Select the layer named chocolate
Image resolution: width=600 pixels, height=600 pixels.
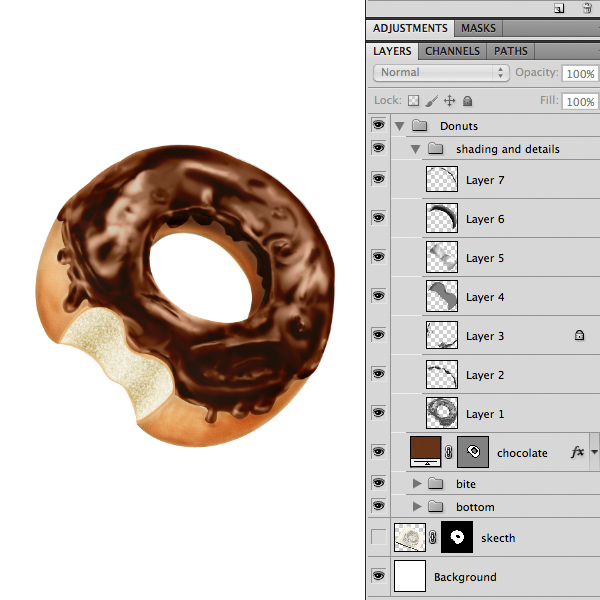(522, 453)
